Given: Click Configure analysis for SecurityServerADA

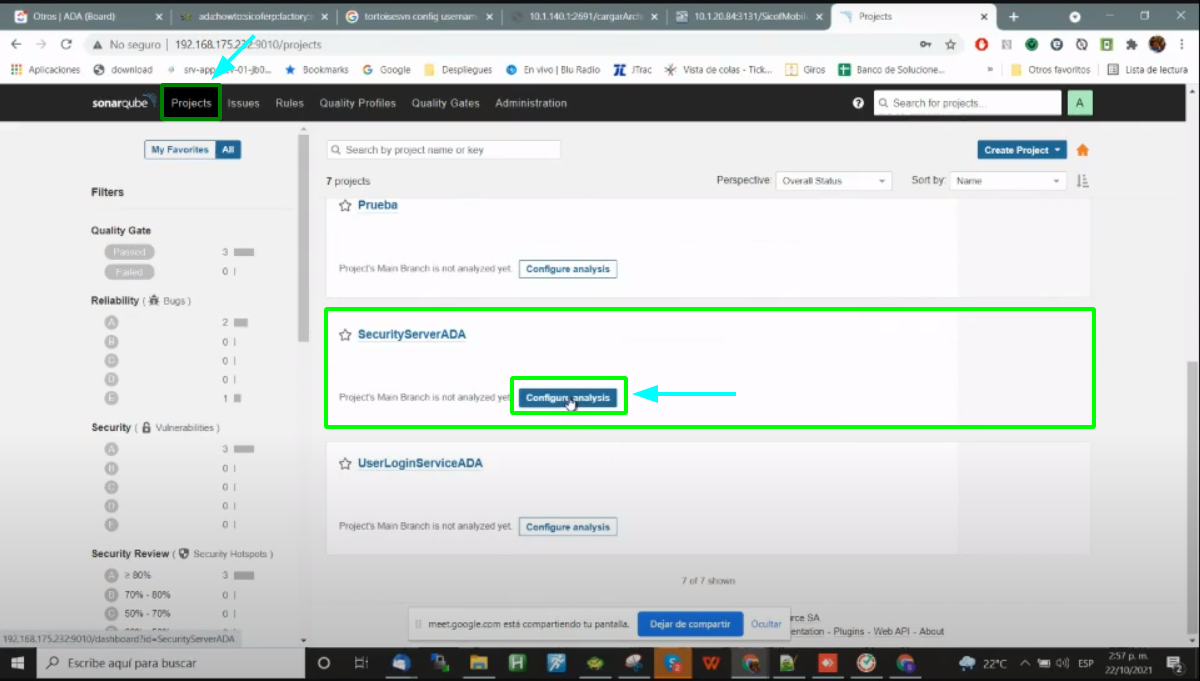Looking at the screenshot, I should 567,397.
